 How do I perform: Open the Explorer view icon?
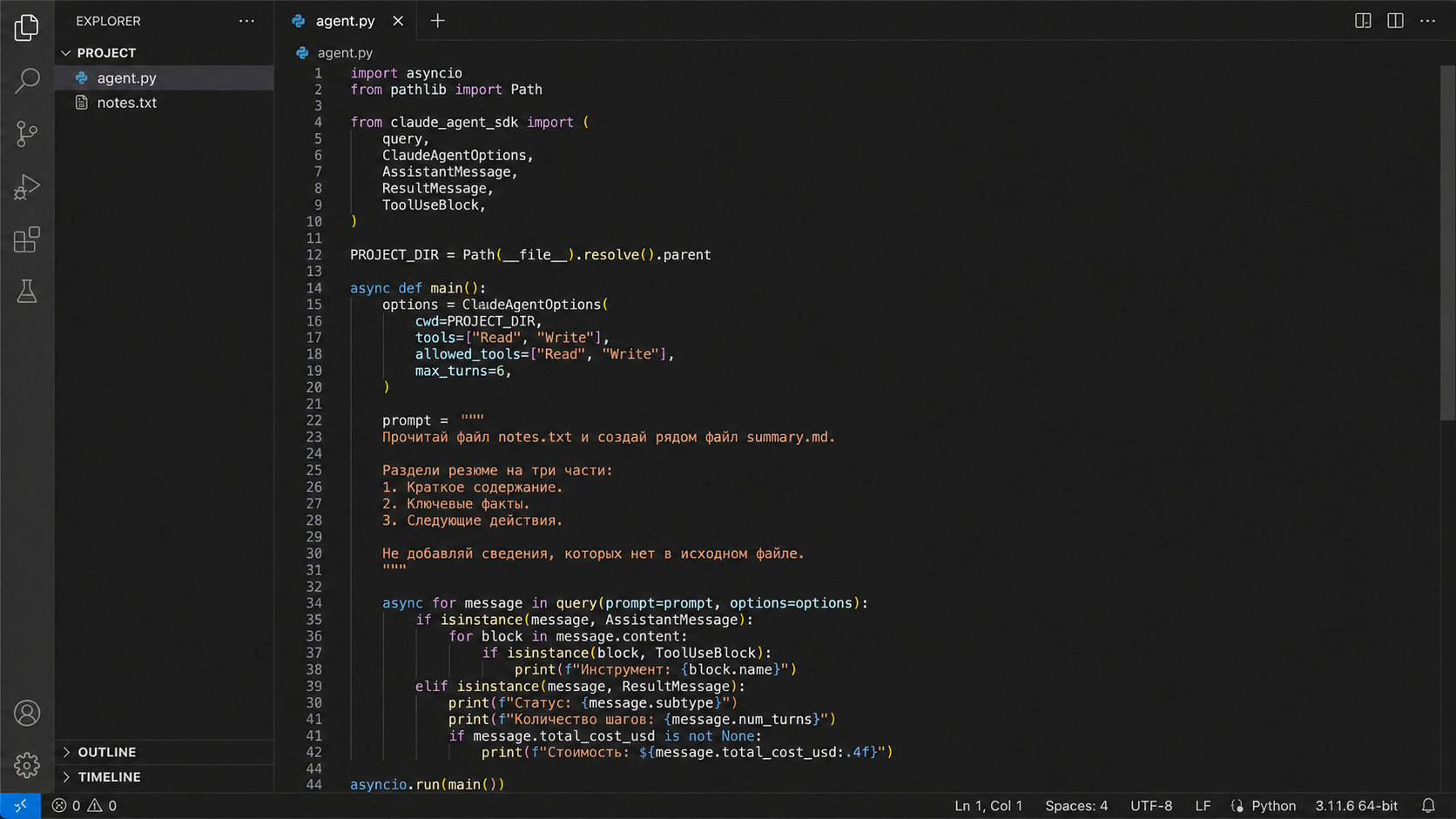(27, 27)
